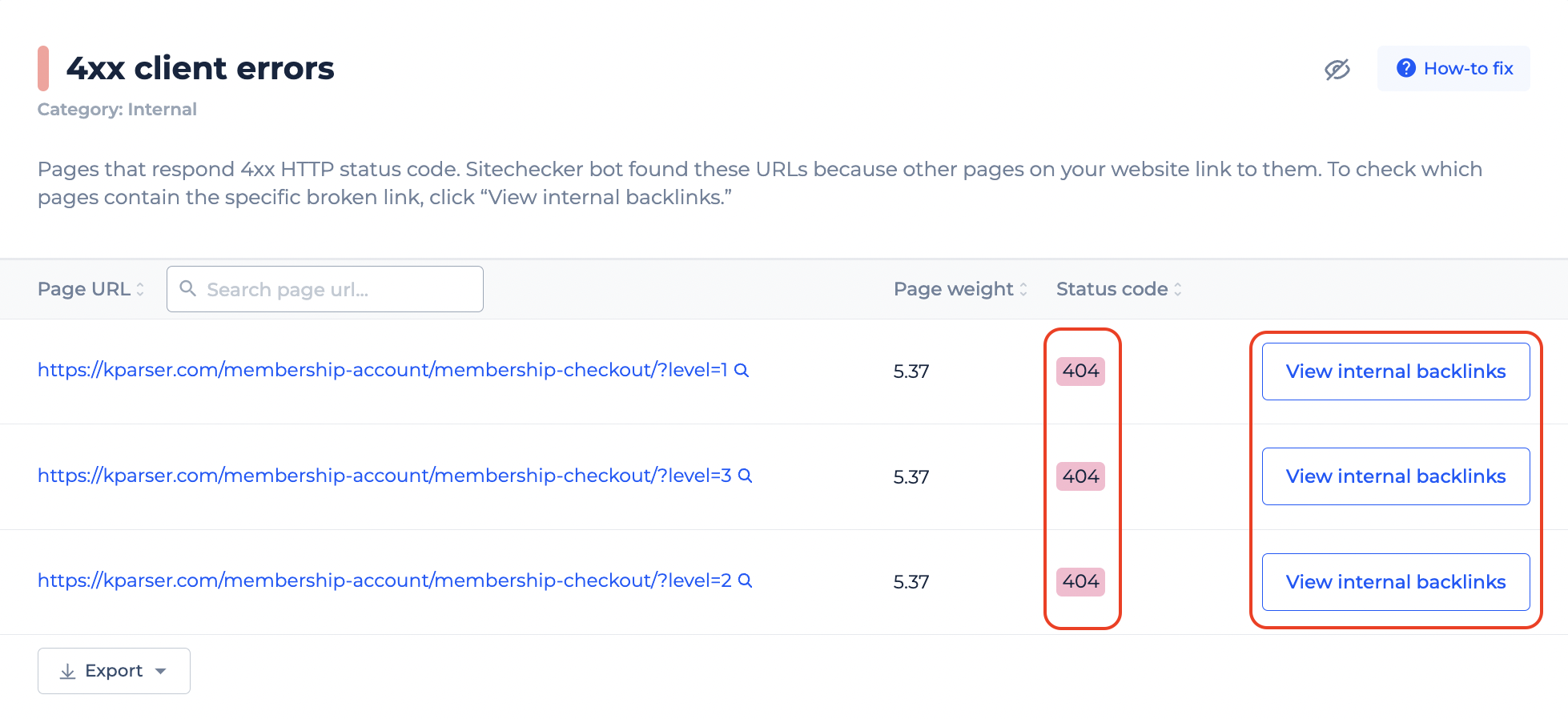Viewport: 1568px width, 719px height.
Task: Click the question mark icon in How-to fix
Action: click(x=1405, y=68)
